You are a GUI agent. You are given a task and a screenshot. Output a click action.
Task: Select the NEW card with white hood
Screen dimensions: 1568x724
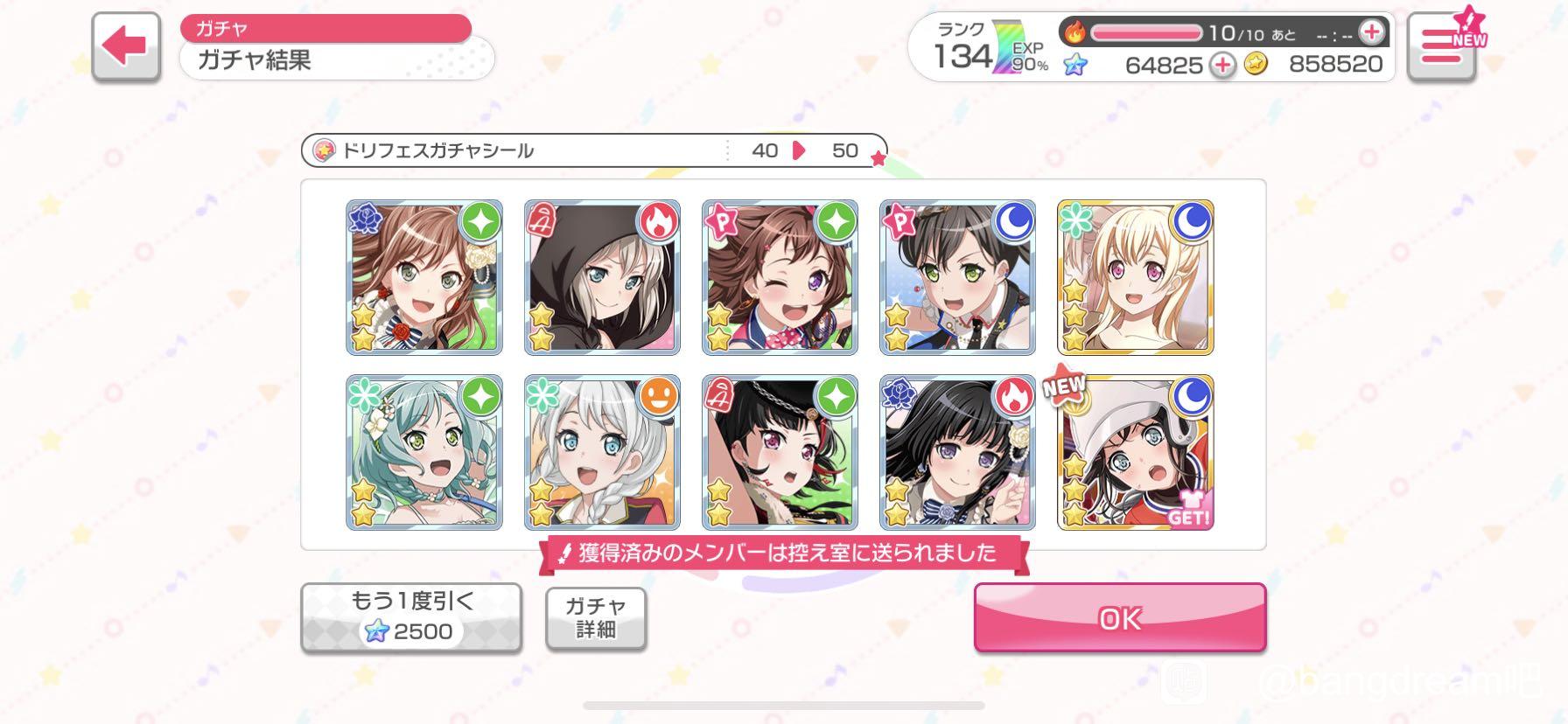point(1135,453)
